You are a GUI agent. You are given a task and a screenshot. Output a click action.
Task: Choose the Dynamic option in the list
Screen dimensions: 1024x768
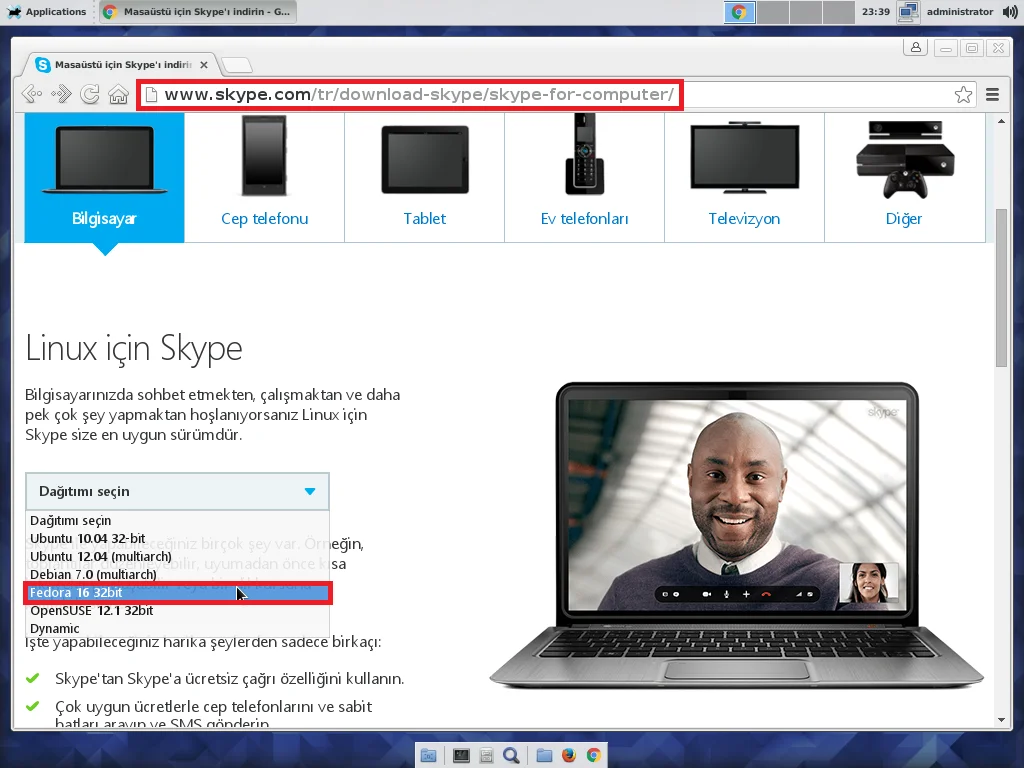178,628
